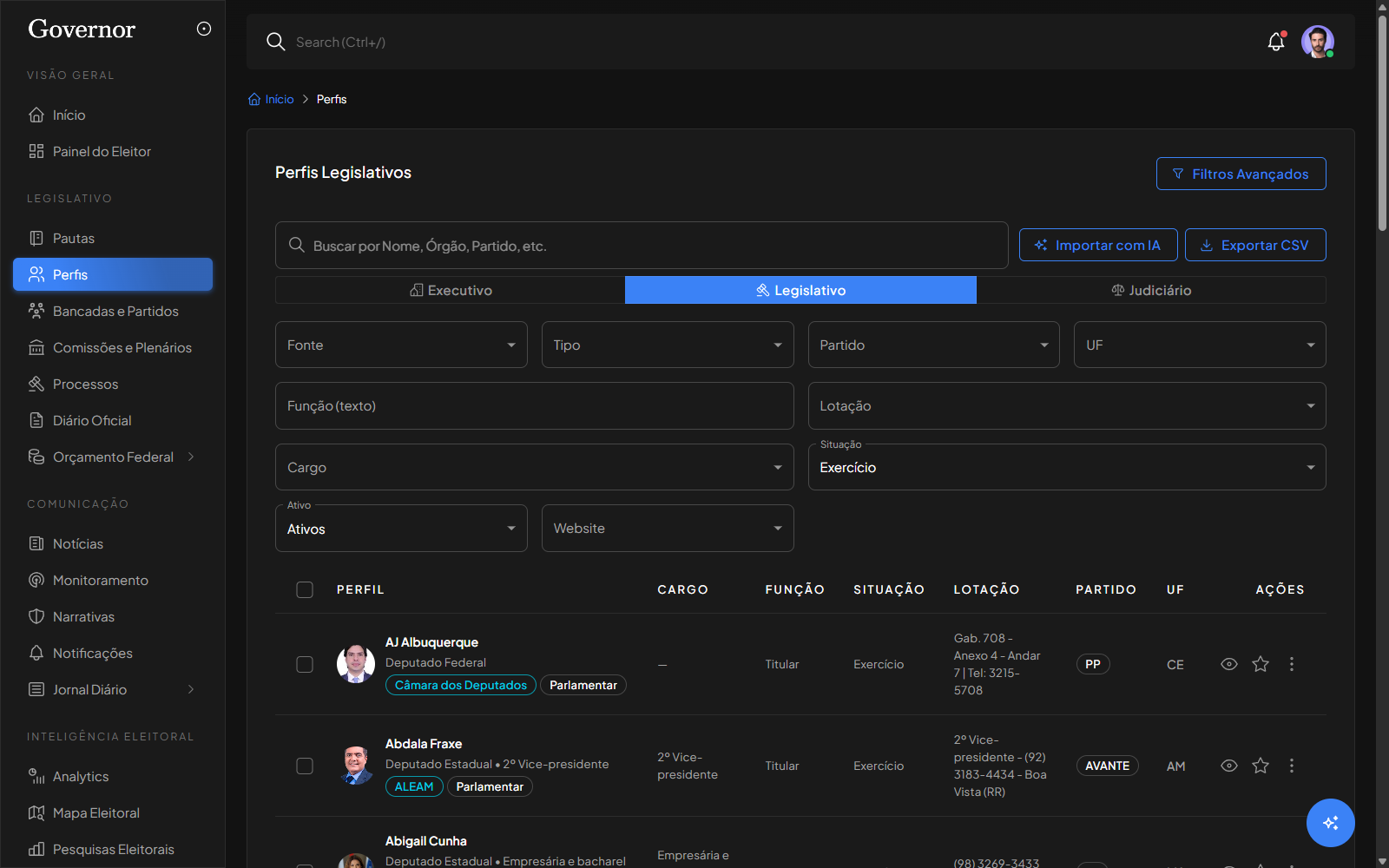This screenshot has width=1389, height=868.
Task: Click the Buscar por Nome search field
Action: pos(642,246)
